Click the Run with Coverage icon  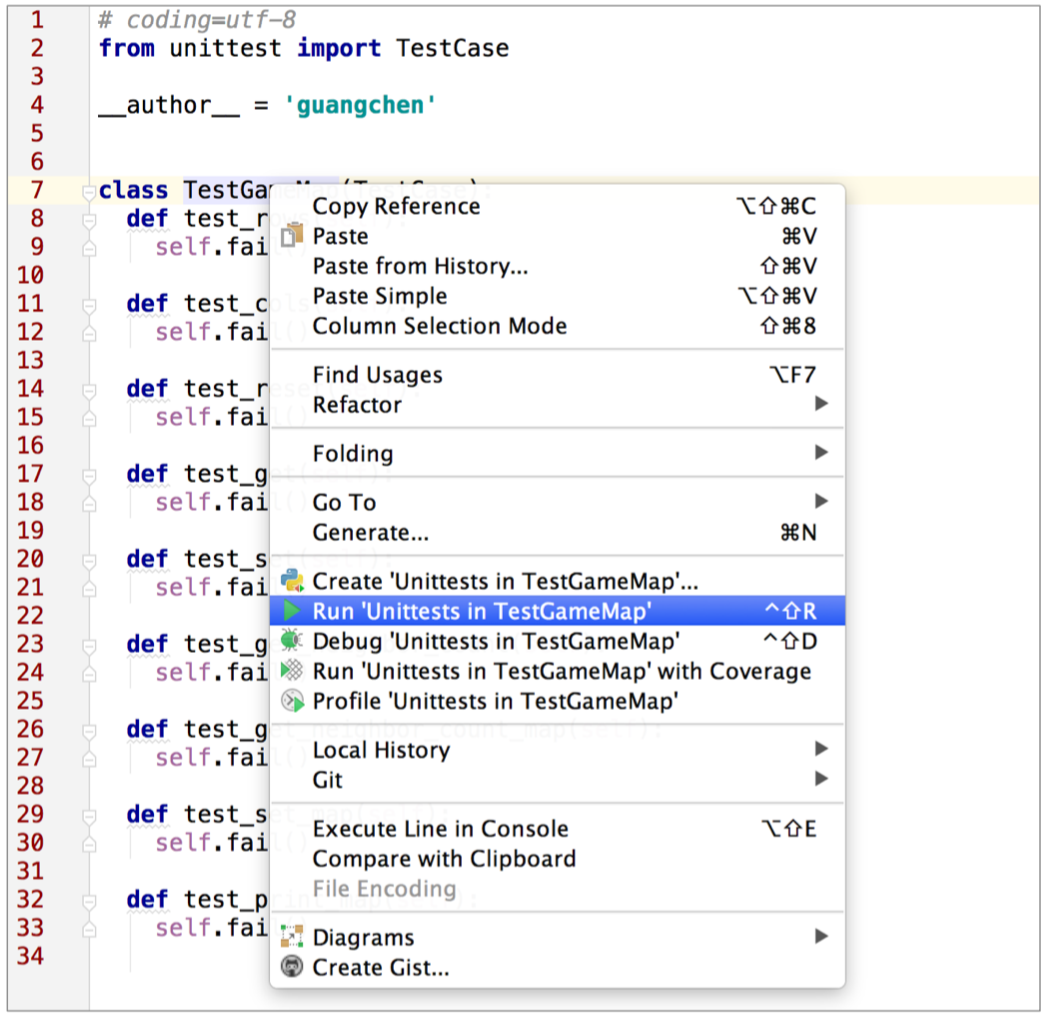click(x=292, y=670)
